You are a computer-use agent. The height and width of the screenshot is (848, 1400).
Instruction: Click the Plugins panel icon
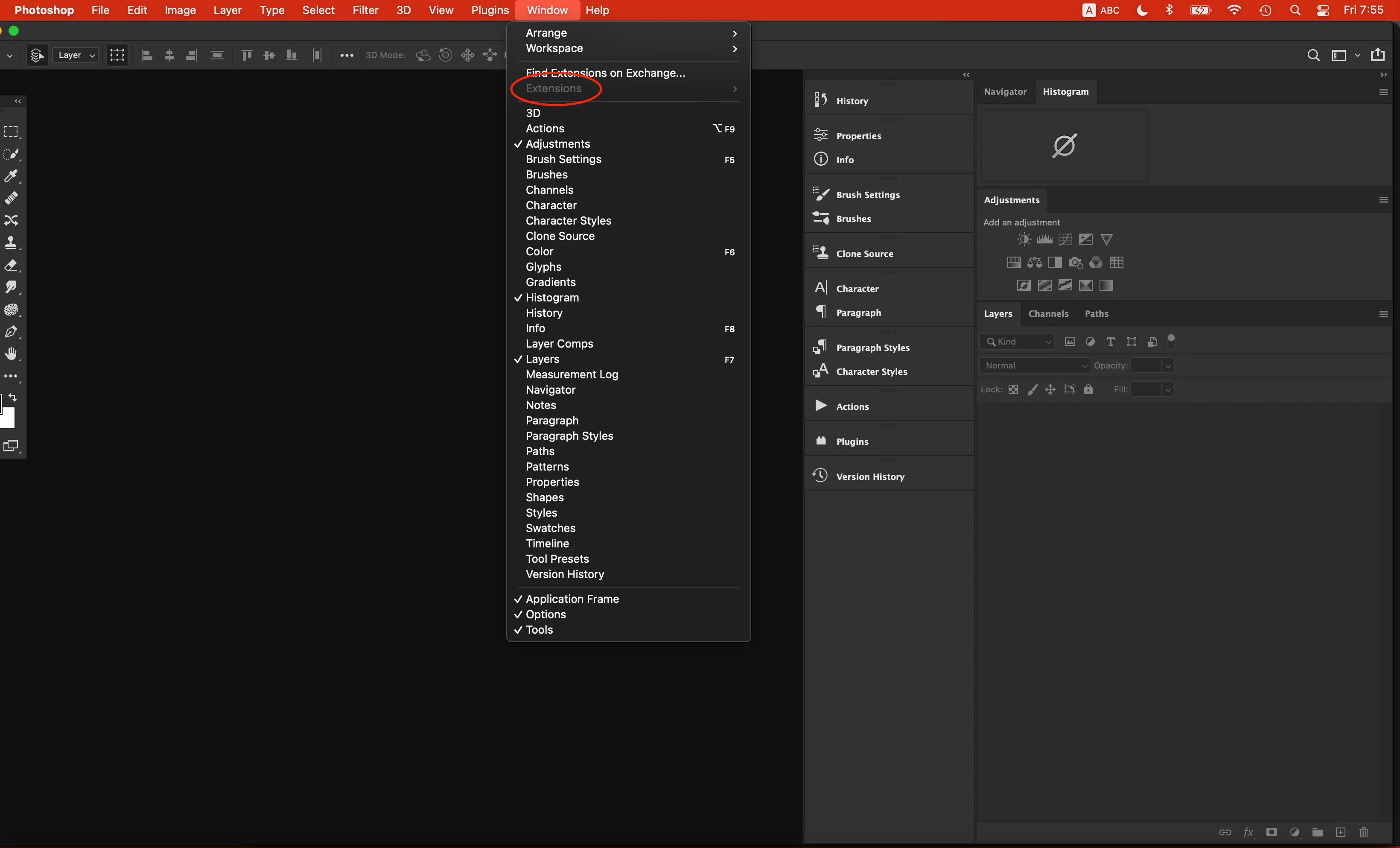coord(820,441)
